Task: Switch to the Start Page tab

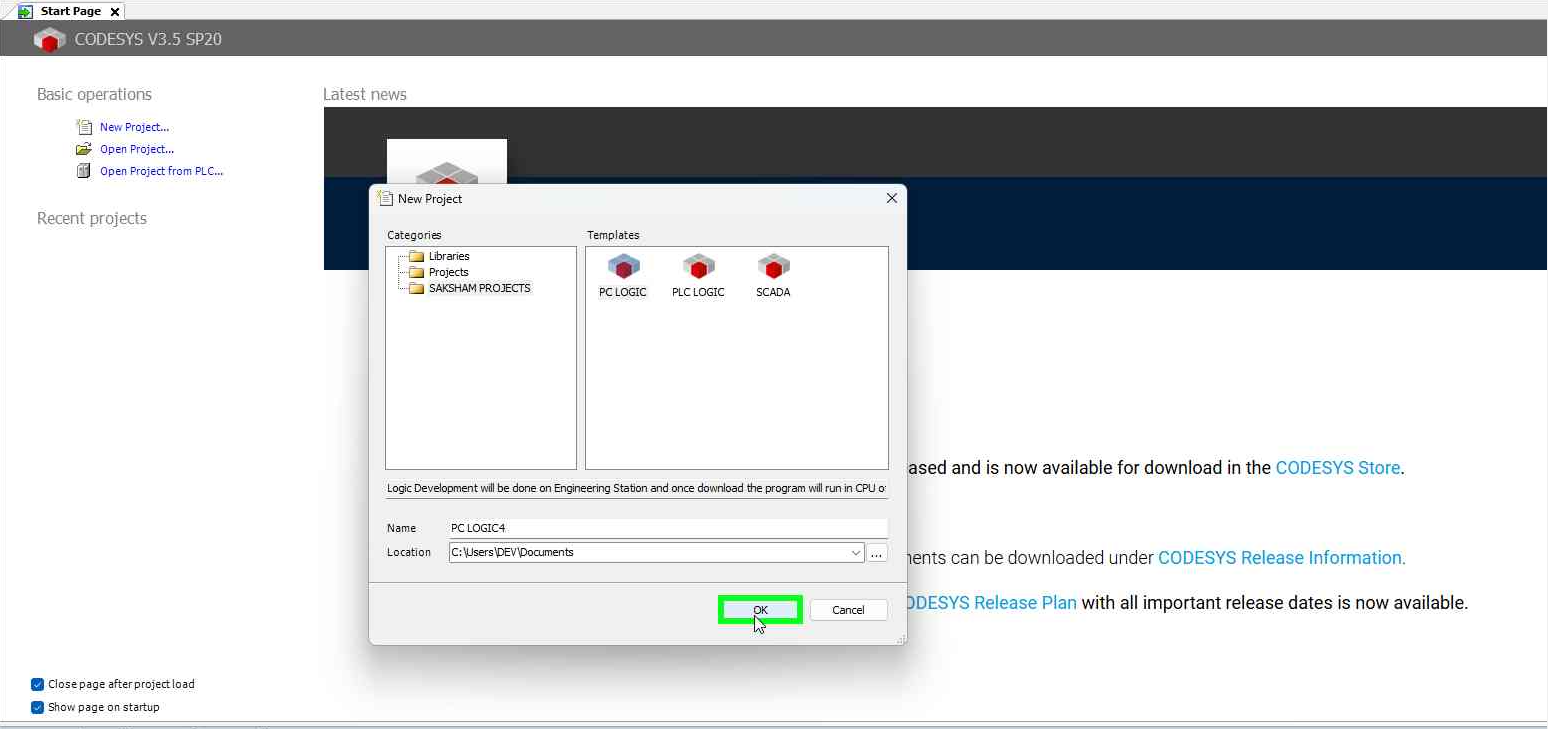Action: coord(70,11)
